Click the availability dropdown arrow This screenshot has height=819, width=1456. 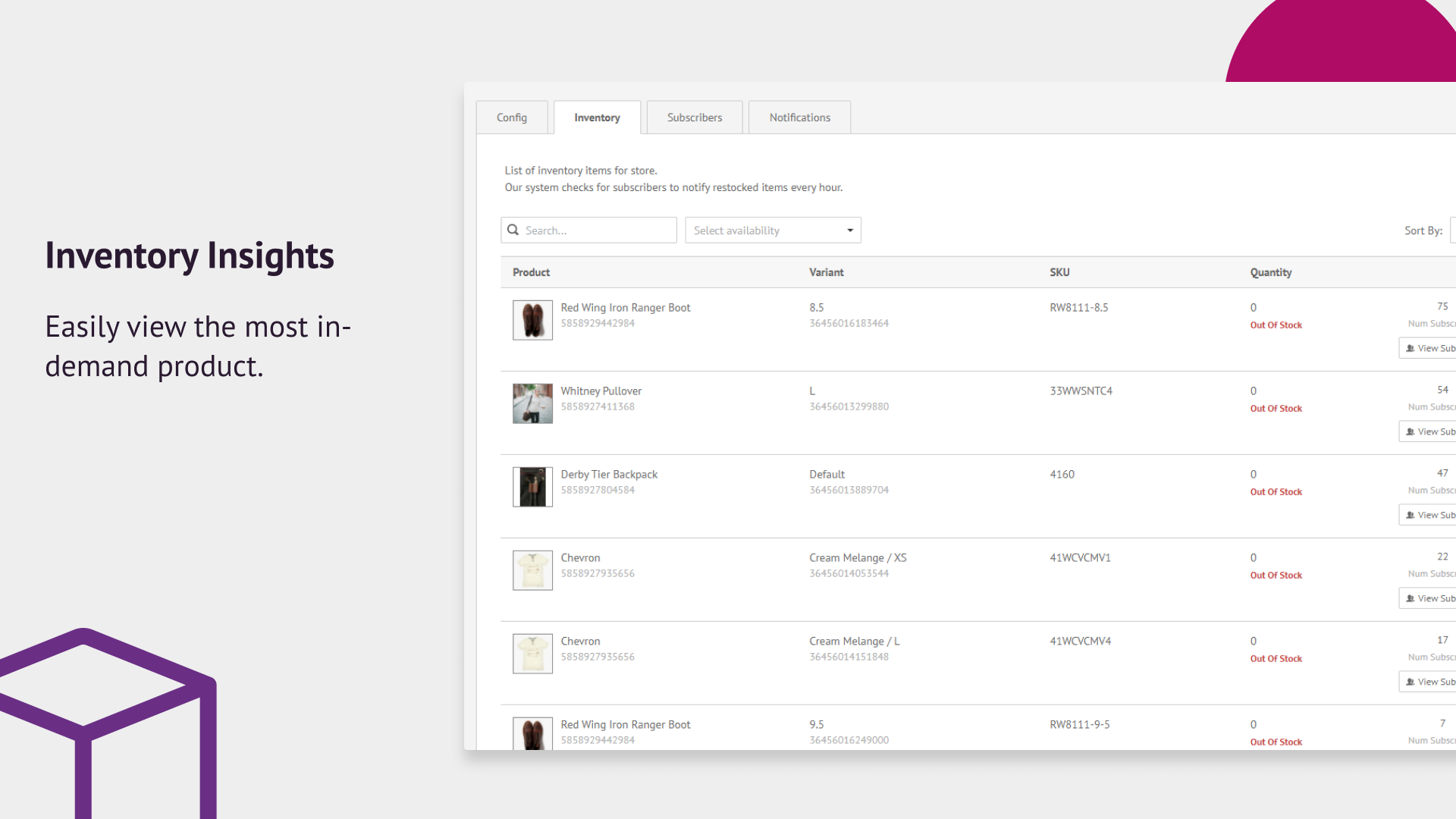pyautogui.click(x=850, y=231)
